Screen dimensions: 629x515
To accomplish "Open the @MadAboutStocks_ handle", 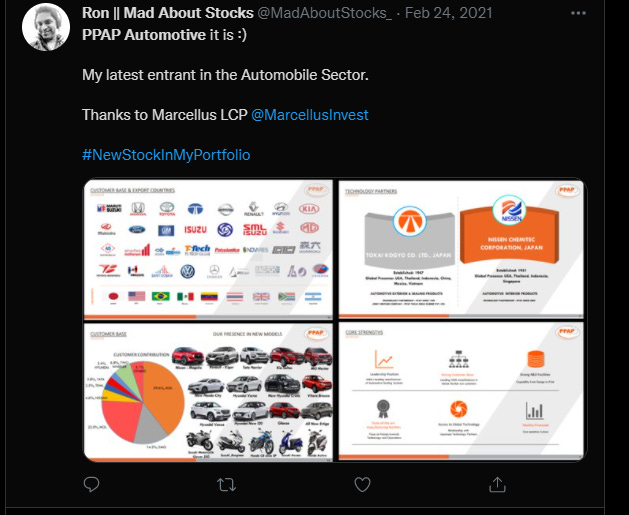I will 325,13.
